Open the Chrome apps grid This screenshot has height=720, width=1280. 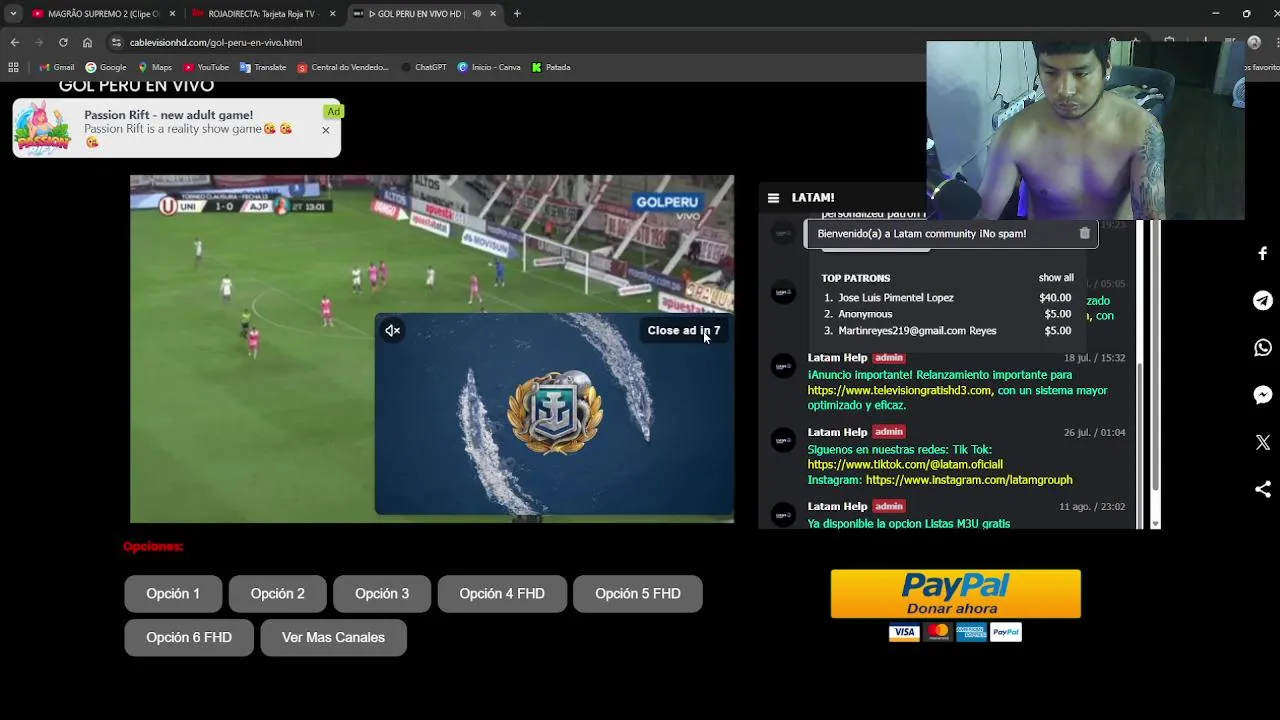13,67
